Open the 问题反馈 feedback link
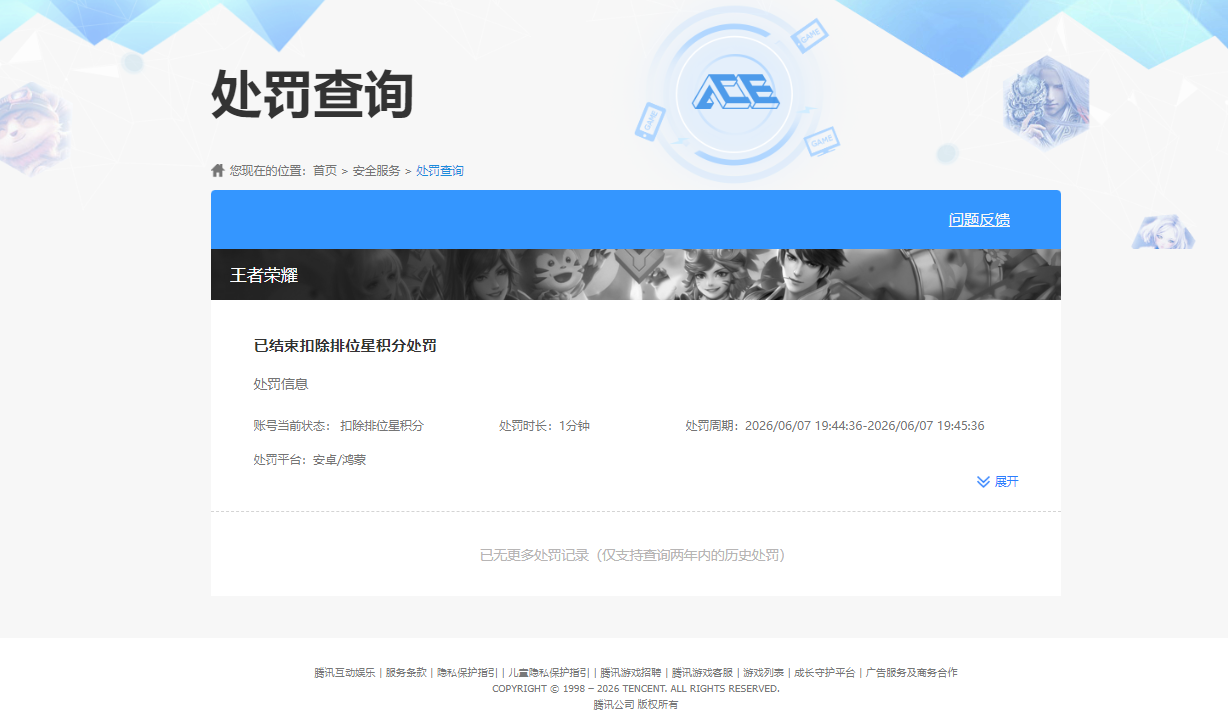Screen dimensions: 1228x710 (979, 220)
